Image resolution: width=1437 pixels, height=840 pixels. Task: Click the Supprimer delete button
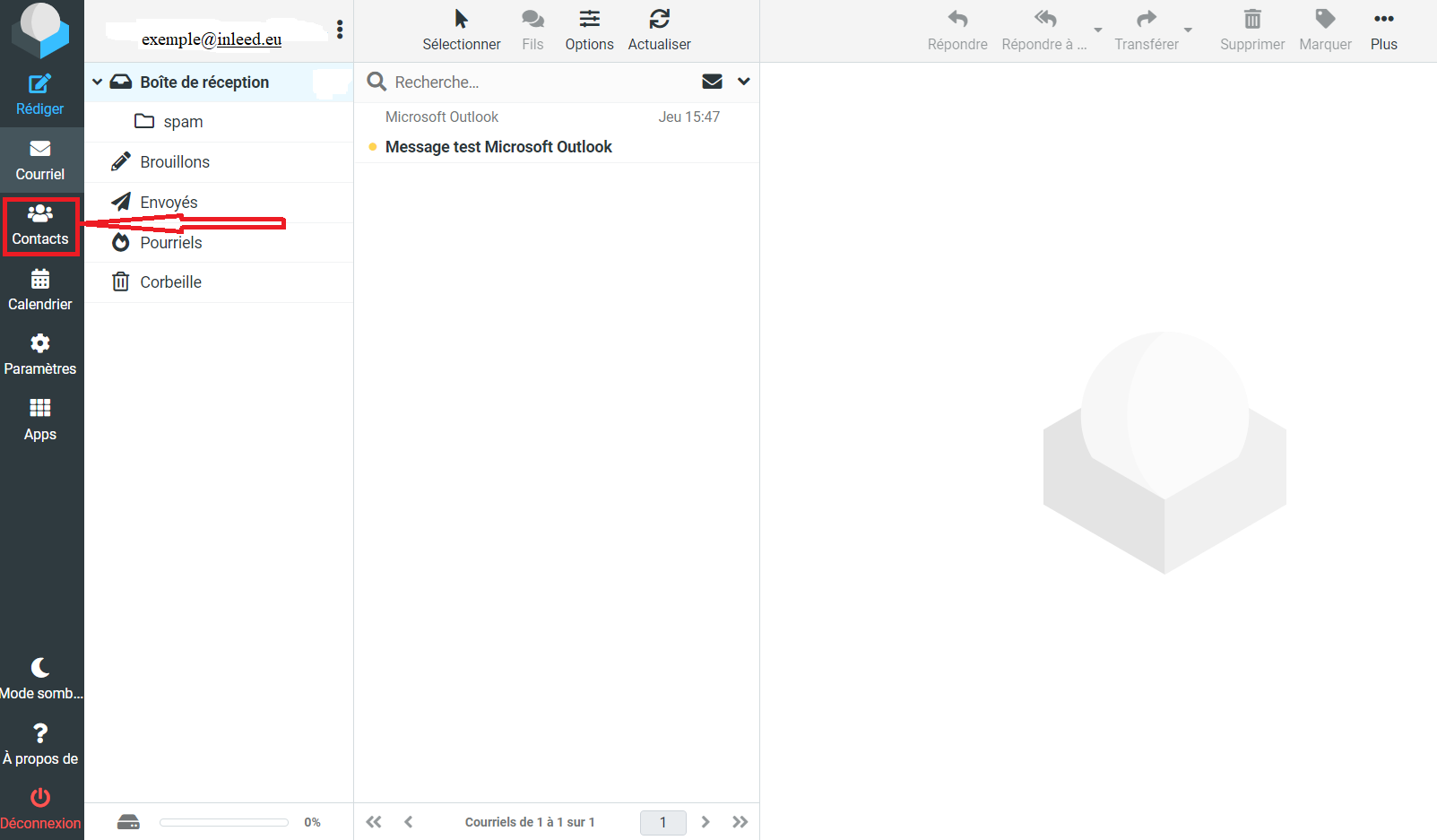[x=1252, y=30]
